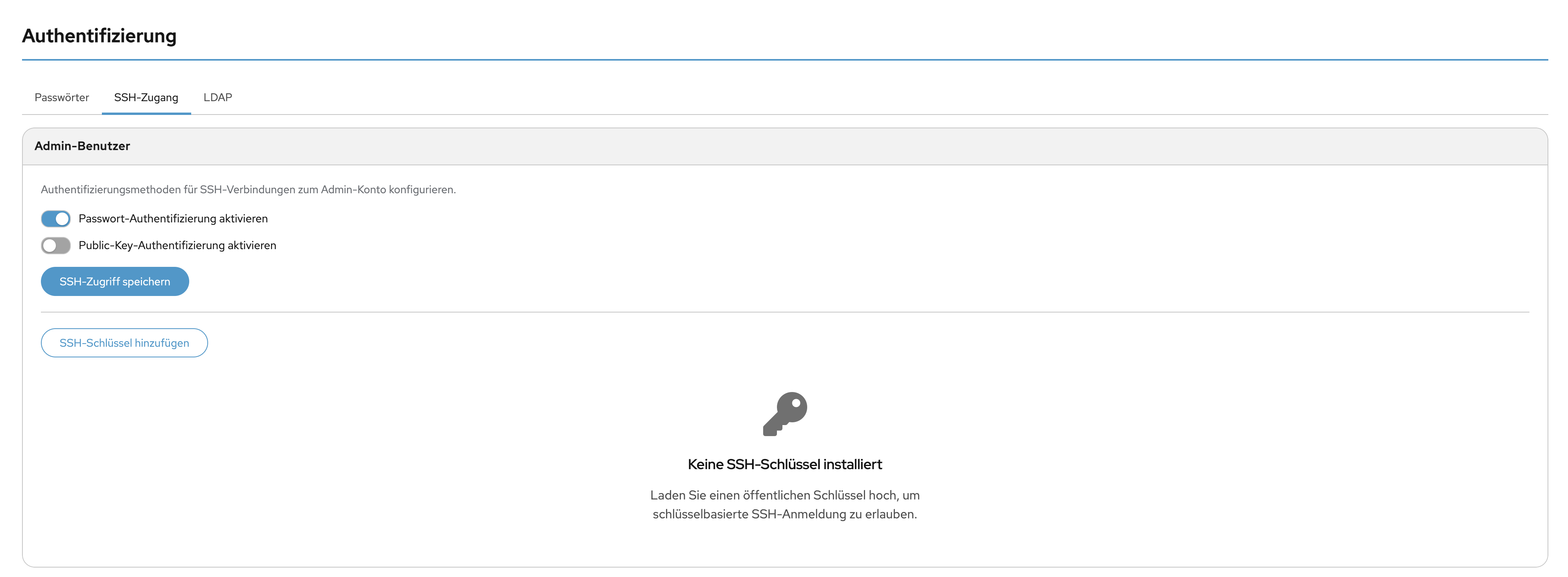Click 'Keine SSH-Schlüssel installiert' heading
The width and height of the screenshot is (1568, 577).
coord(785,464)
